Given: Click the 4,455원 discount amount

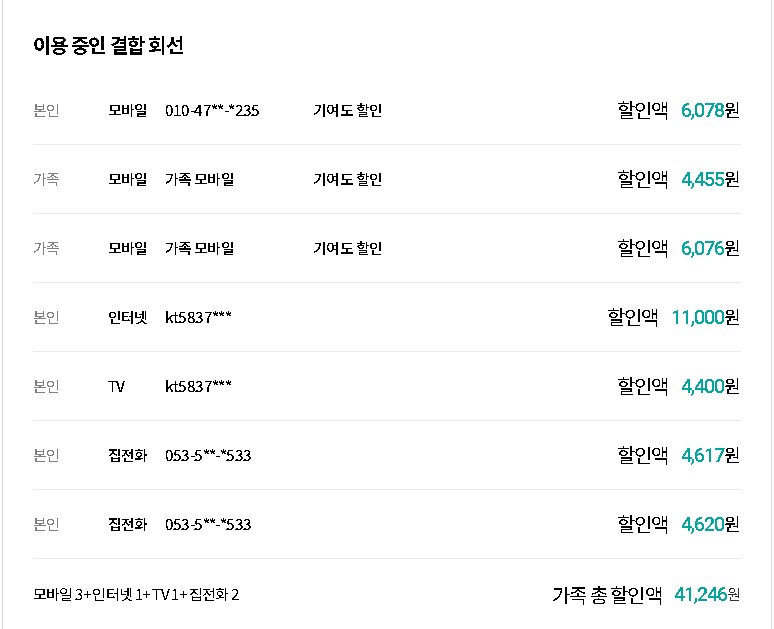Looking at the screenshot, I should (x=709, y=179).
